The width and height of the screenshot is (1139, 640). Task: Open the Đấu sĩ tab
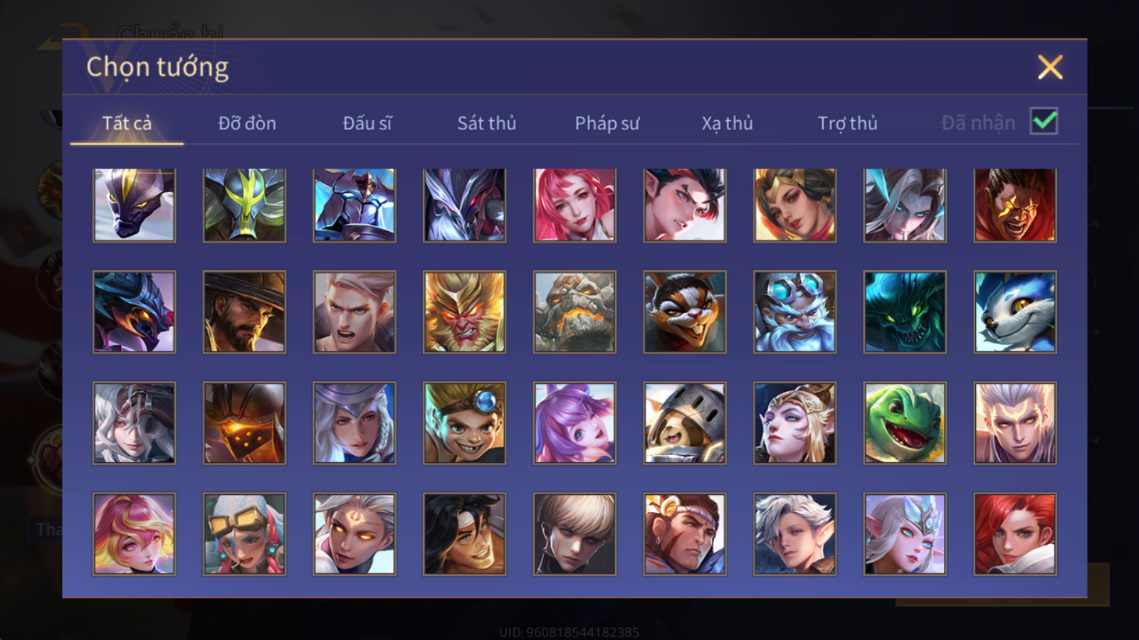point(367,123)
